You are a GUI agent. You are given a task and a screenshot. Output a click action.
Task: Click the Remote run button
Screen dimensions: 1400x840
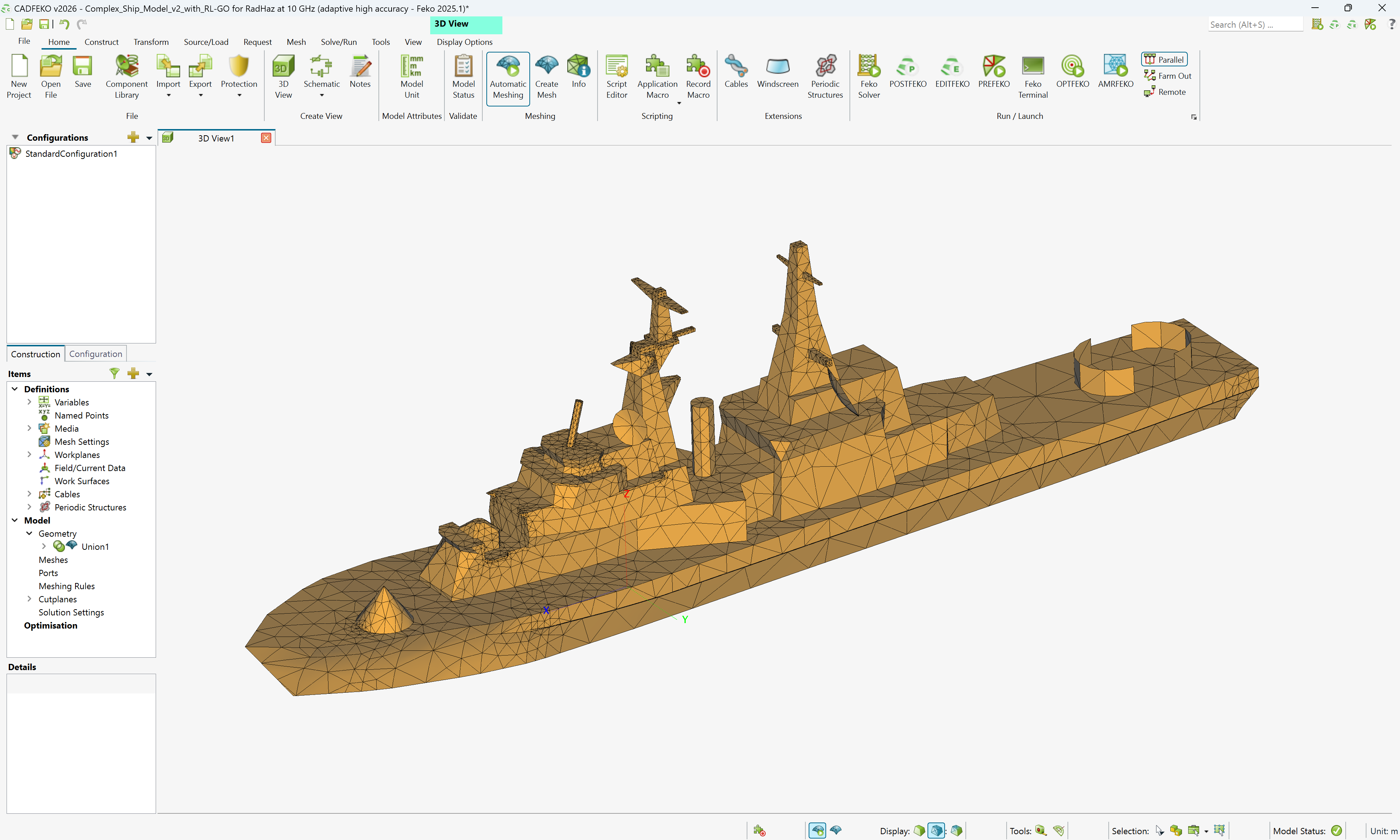(1164, 92)
